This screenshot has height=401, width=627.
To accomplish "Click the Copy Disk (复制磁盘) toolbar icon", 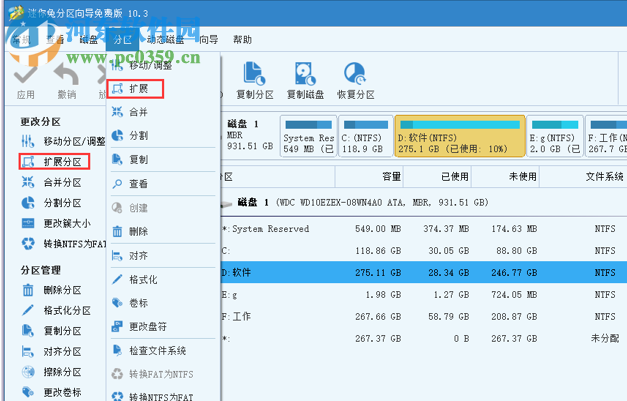I will point(306,81).
